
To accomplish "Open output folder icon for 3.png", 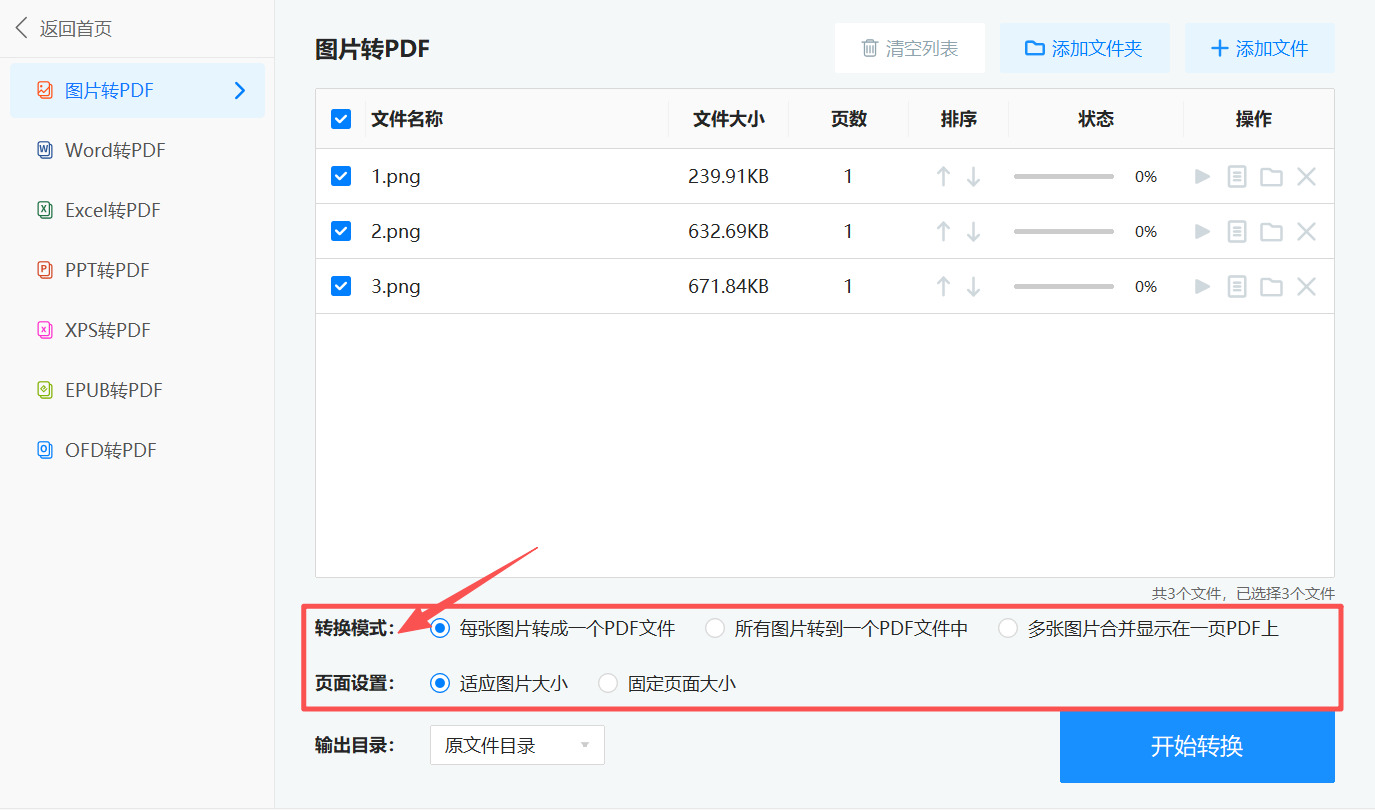I will click(x=1271, y=286).
